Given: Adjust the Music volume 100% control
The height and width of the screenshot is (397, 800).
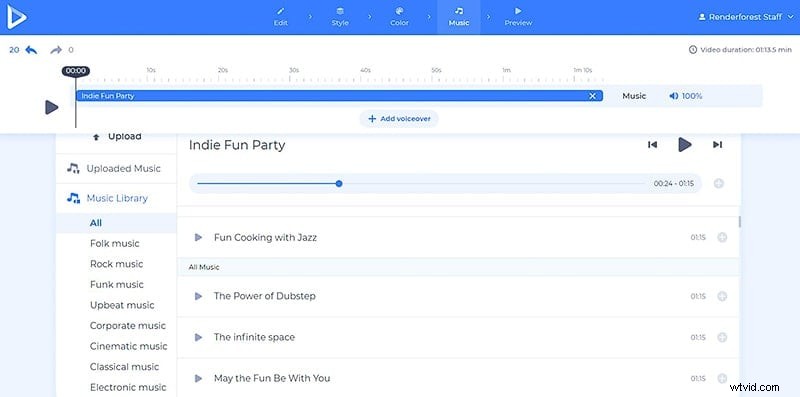Looking at the screenshot, I should [x=686, y=96].
